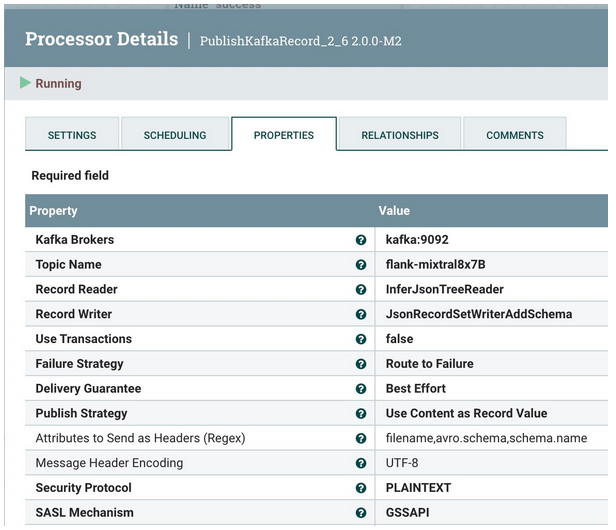This screenshot has width=616, height=530.
Task: Click Delivery Guarantee help icon
Action: [x=361, y=388]
